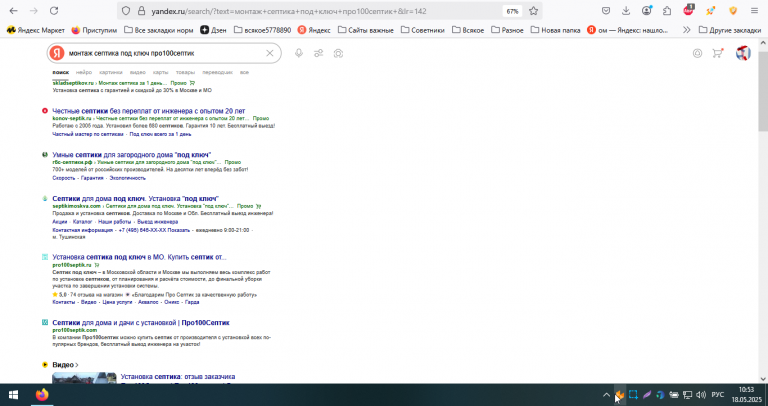Click the red ad blocker extension icon
The width and height of the screenshot is (768, 406).
(x=688, y=10)
